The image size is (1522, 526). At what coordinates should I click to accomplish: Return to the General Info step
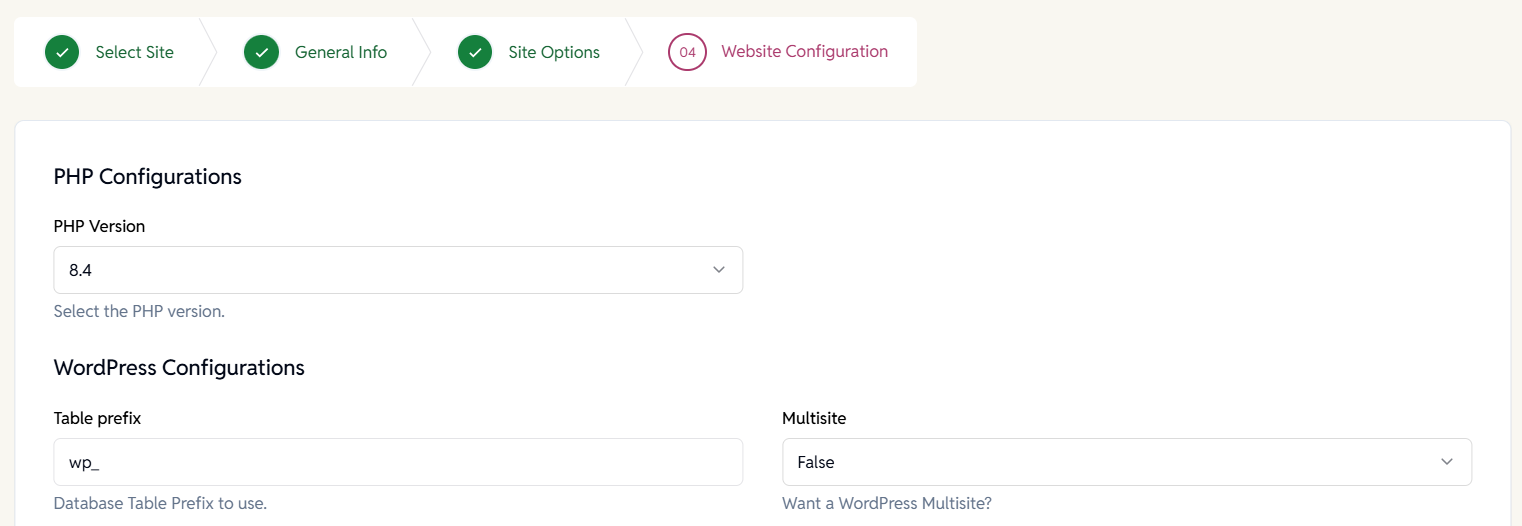(340, 52)
